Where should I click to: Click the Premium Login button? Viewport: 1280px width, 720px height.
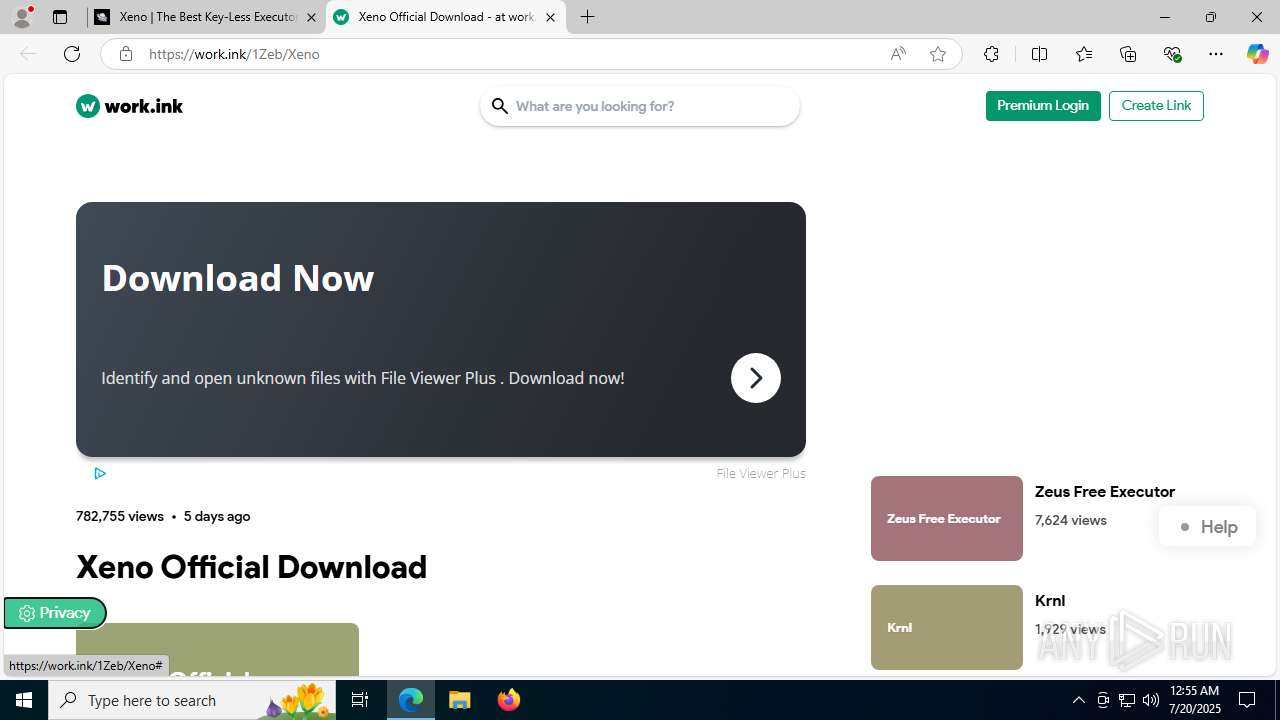pyautogui.click(x=1043, y=106)
